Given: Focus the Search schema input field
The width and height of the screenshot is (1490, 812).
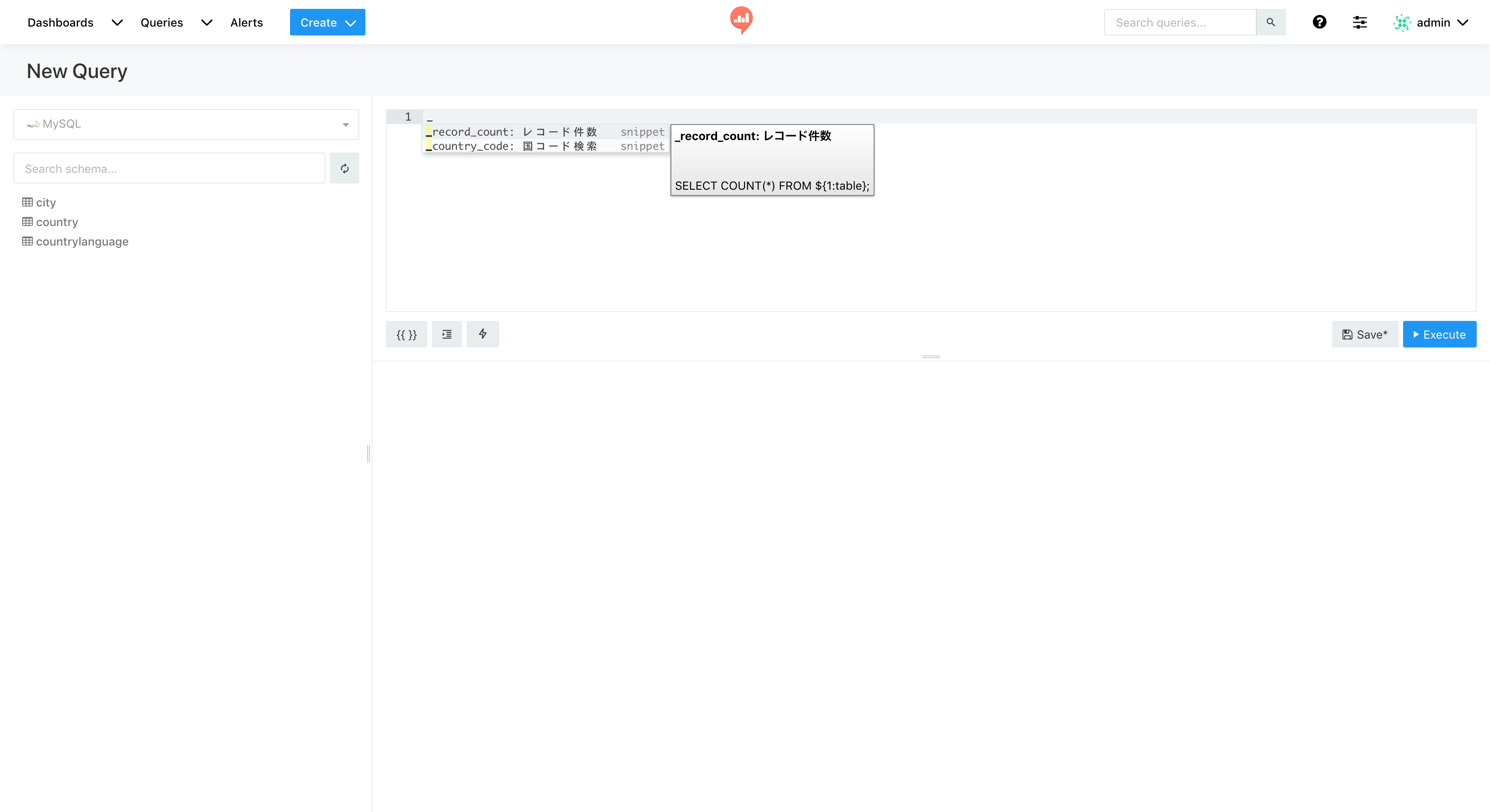Looking at the screenshot, I should 169,168.
